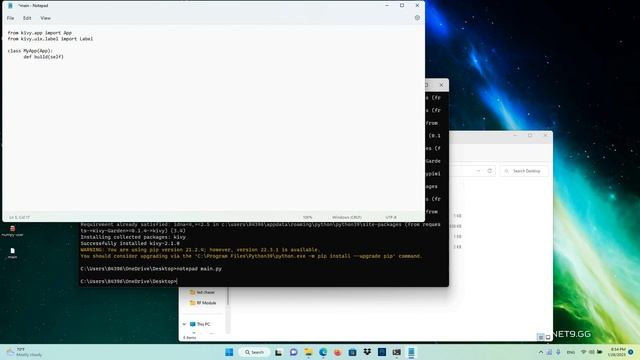
Task: Click the Notepad app icon in title bar
Action: 10,6
